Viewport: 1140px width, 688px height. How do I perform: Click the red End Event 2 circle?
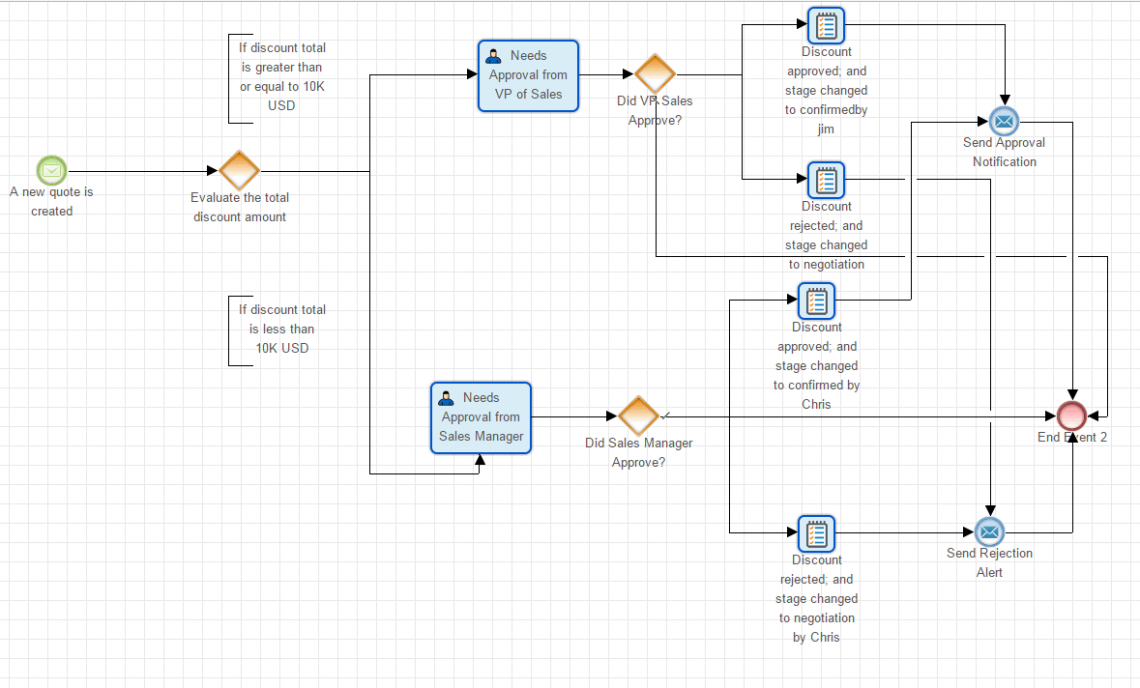pyautogui.click(x=1071, y=416)
